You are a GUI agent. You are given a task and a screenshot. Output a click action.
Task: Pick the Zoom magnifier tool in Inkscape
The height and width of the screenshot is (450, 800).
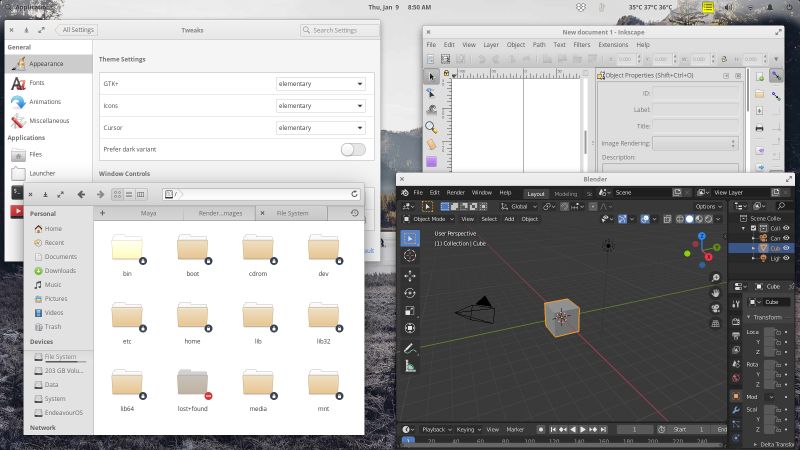(x=431, y=127)
